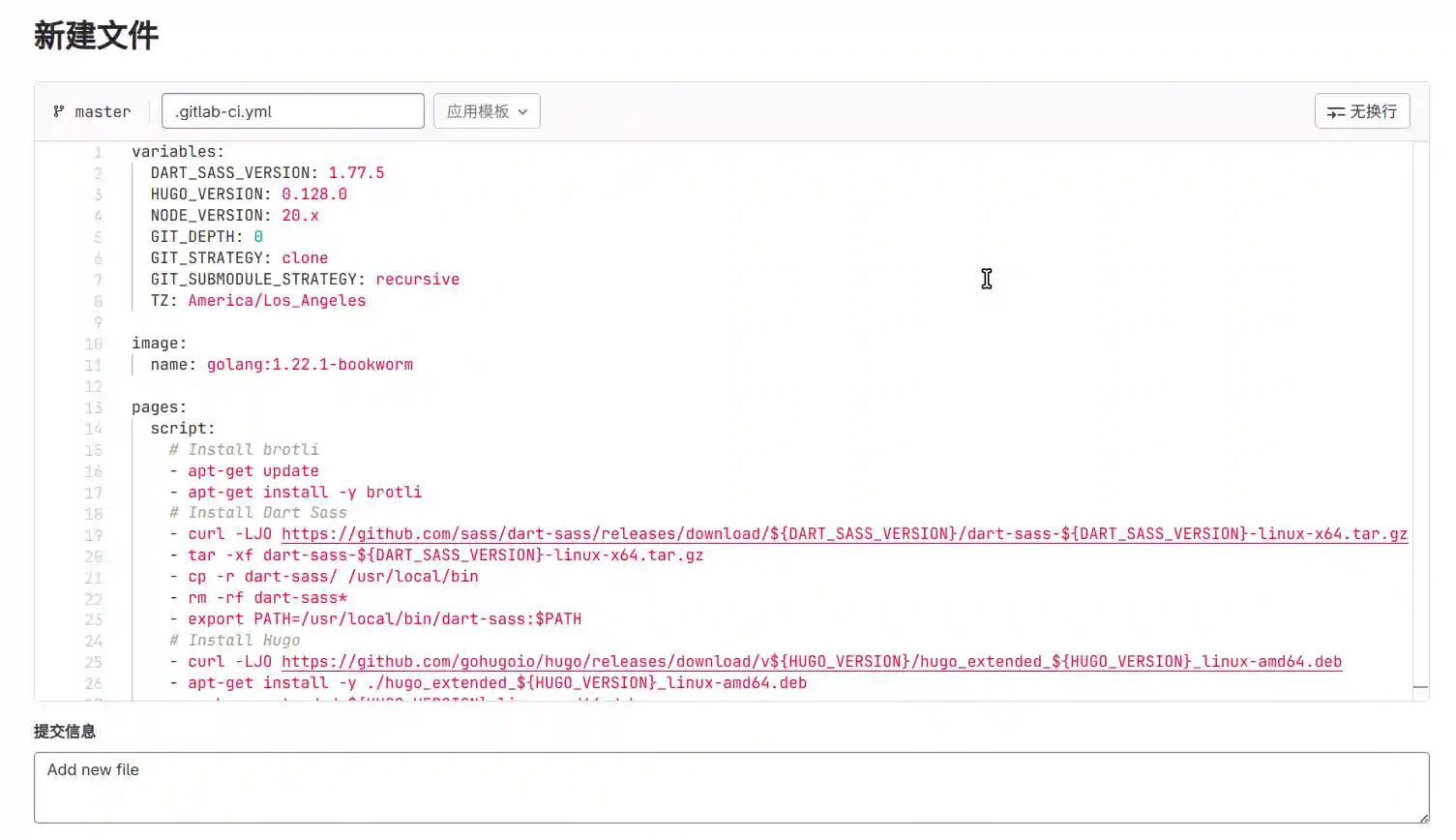Click the GIT_DEPTH value 0
Image resolution: width=1456 pixels, height=840 pixels.
click(x=257, y=236)
